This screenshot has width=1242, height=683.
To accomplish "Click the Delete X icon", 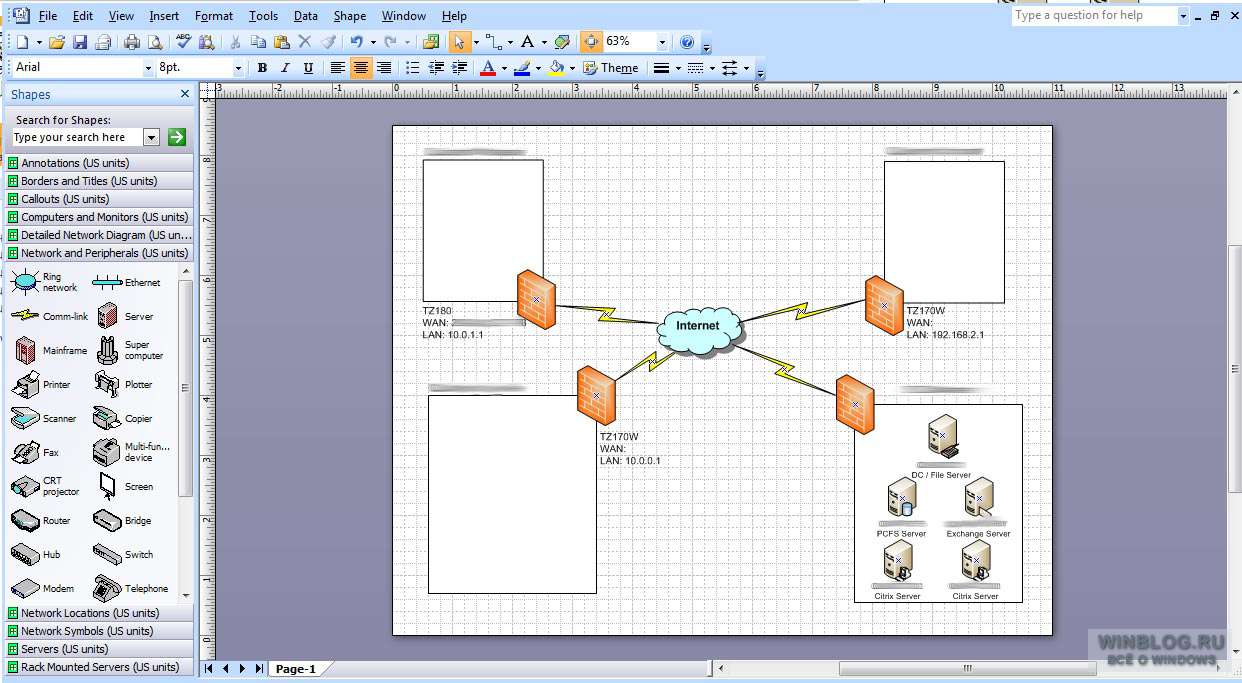I will click(x=304, y=42).
